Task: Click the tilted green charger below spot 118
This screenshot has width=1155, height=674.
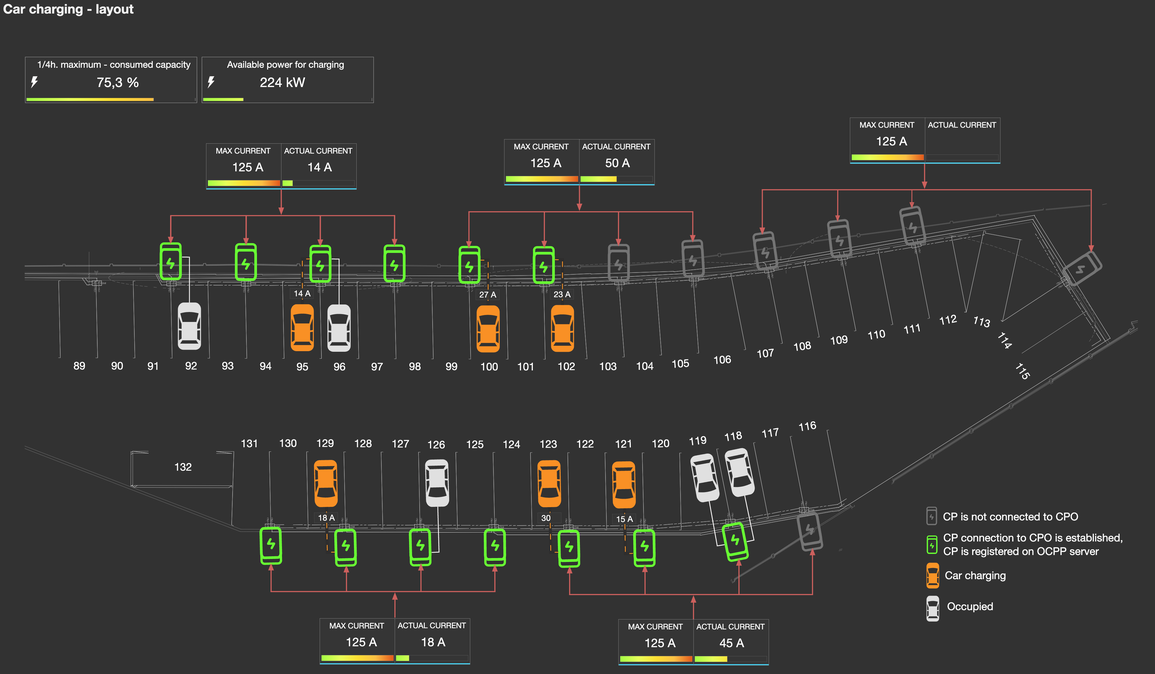Action: pyautogui.click(x=736, y=539)
